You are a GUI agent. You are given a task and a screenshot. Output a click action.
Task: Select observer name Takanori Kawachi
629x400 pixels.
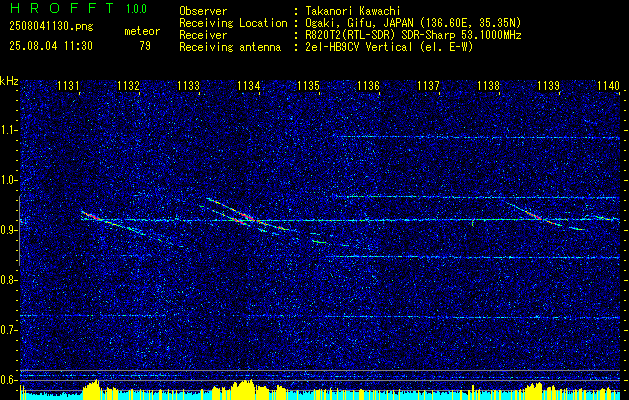coord(352,11)
